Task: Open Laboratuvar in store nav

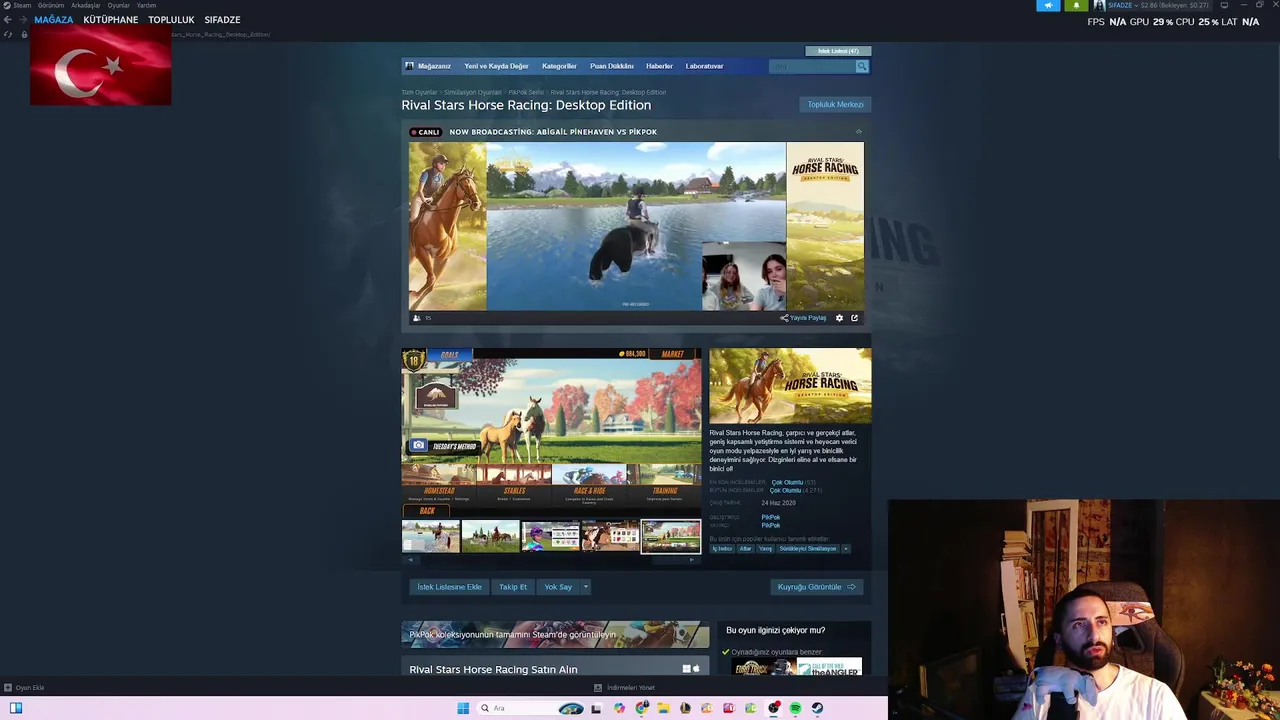Action: (704, 66)
